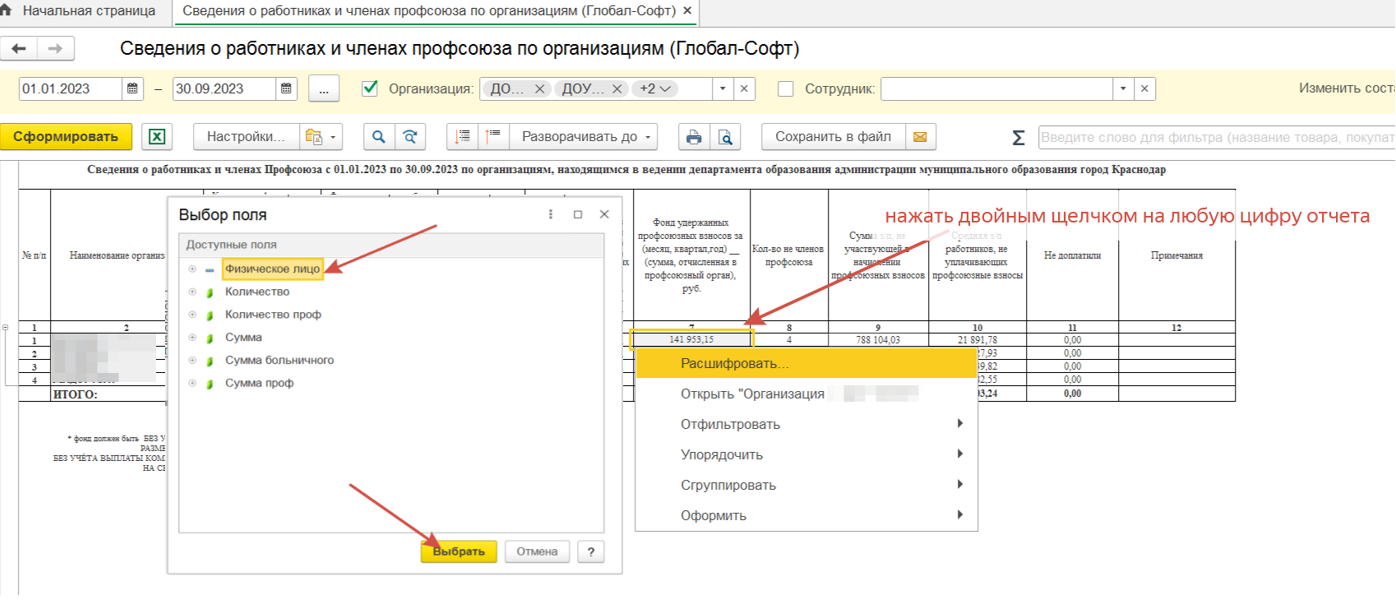Click the find magnifier icon in toolbar
This screenshot has width=1396, height=606.
pyautogui.click(x=379, y=137)
